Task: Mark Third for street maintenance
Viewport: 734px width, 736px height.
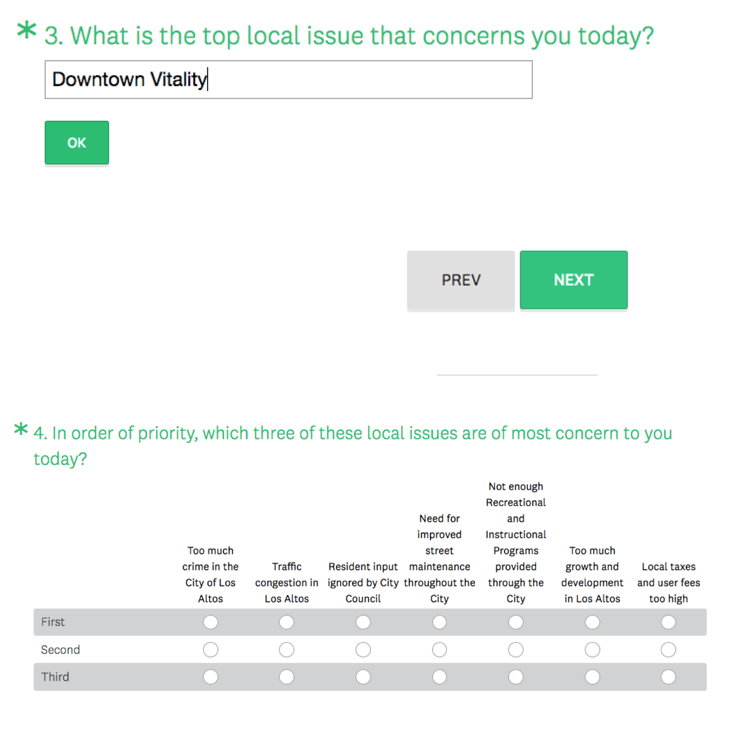Action: point(439,677)
